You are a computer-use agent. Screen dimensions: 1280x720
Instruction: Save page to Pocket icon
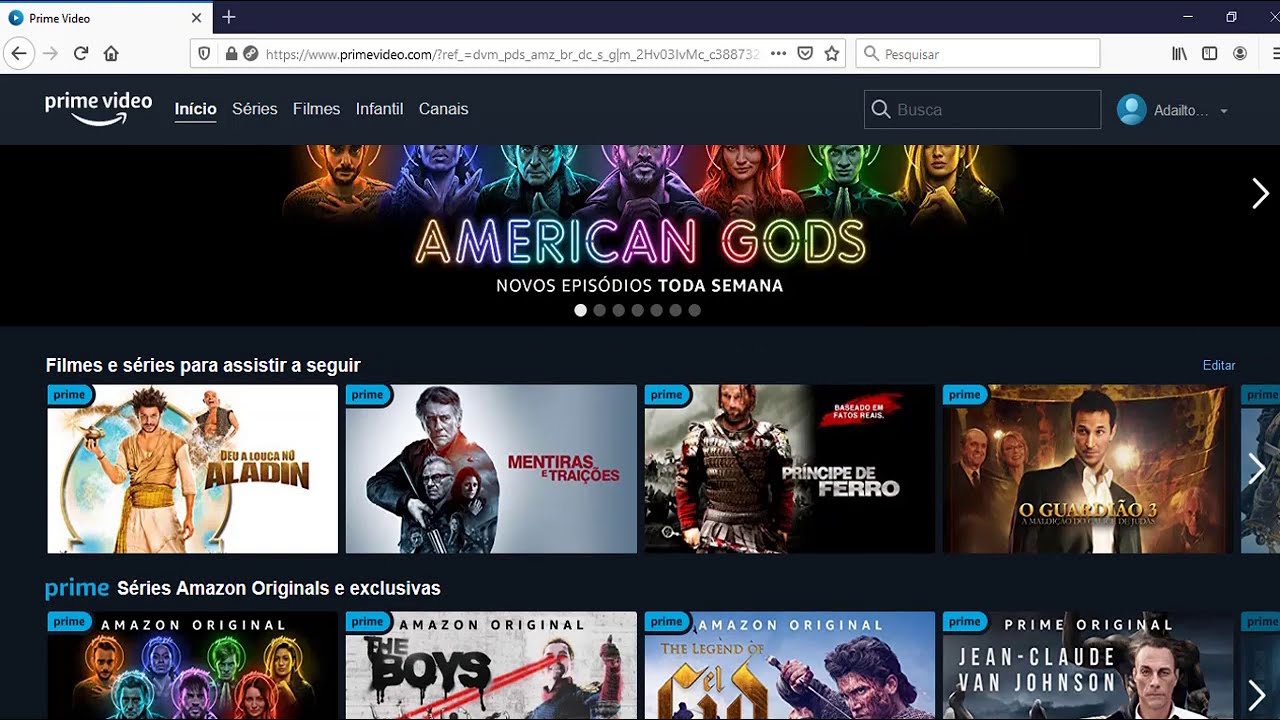coord(805,54)
